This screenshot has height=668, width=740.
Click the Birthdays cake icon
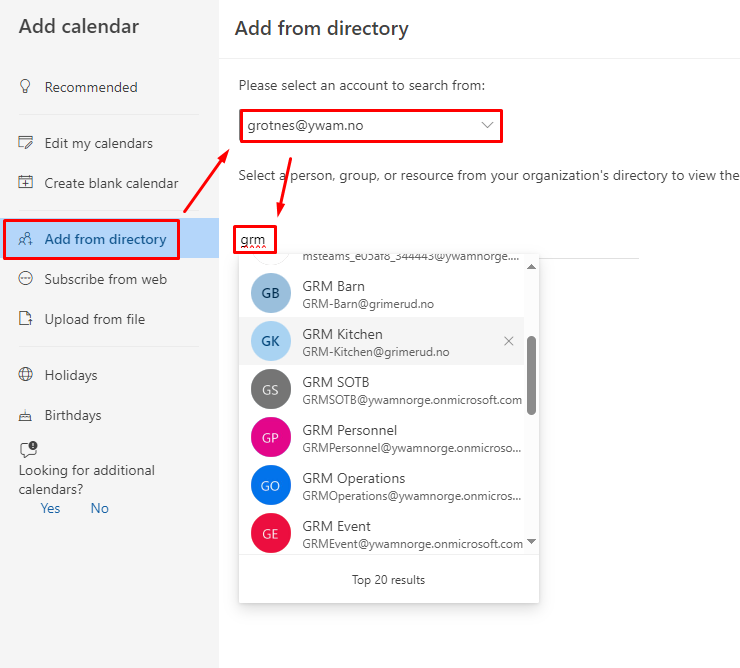26,415
